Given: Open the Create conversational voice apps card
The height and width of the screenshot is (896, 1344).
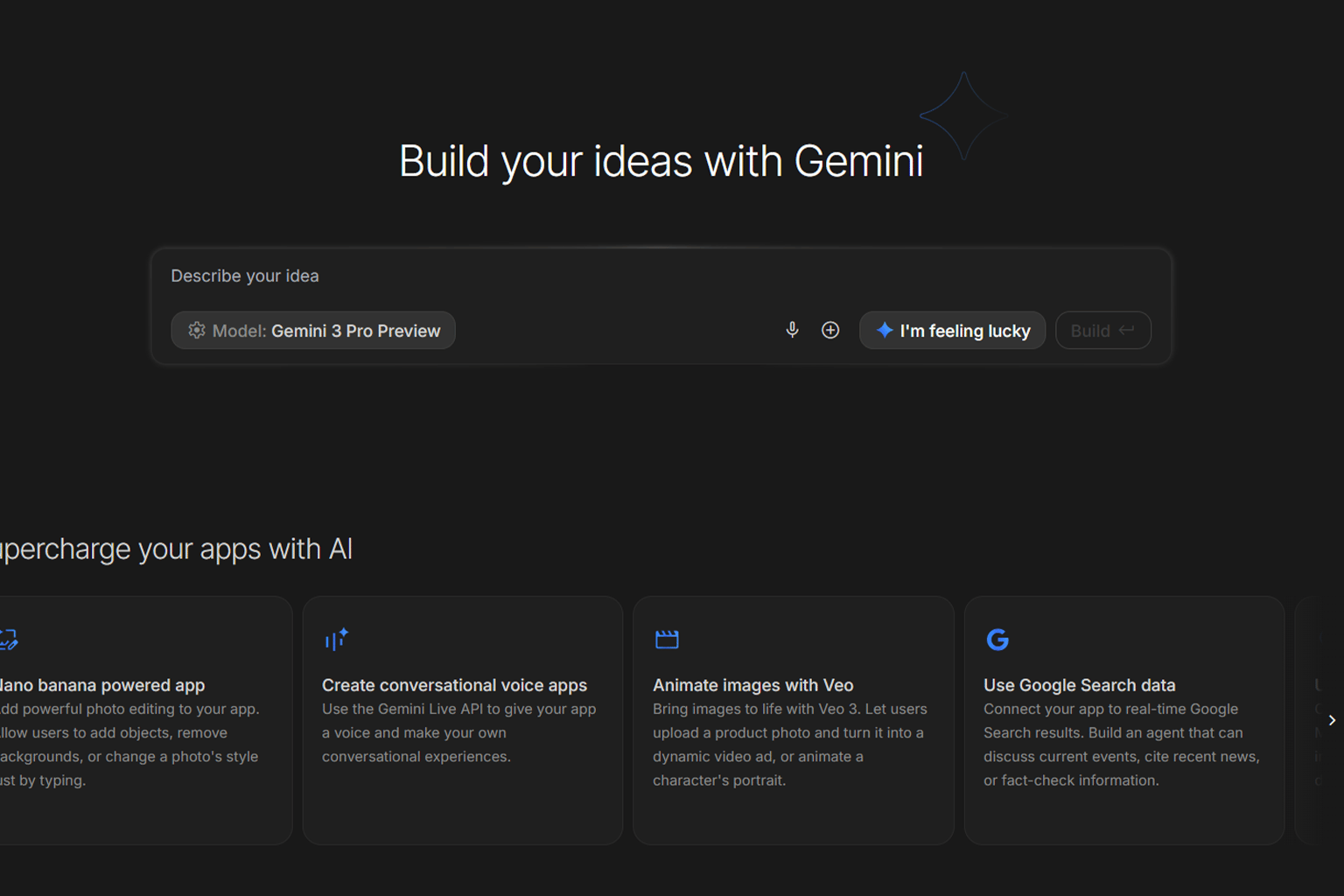Looking at the screenshot, I should click(463, 720).
